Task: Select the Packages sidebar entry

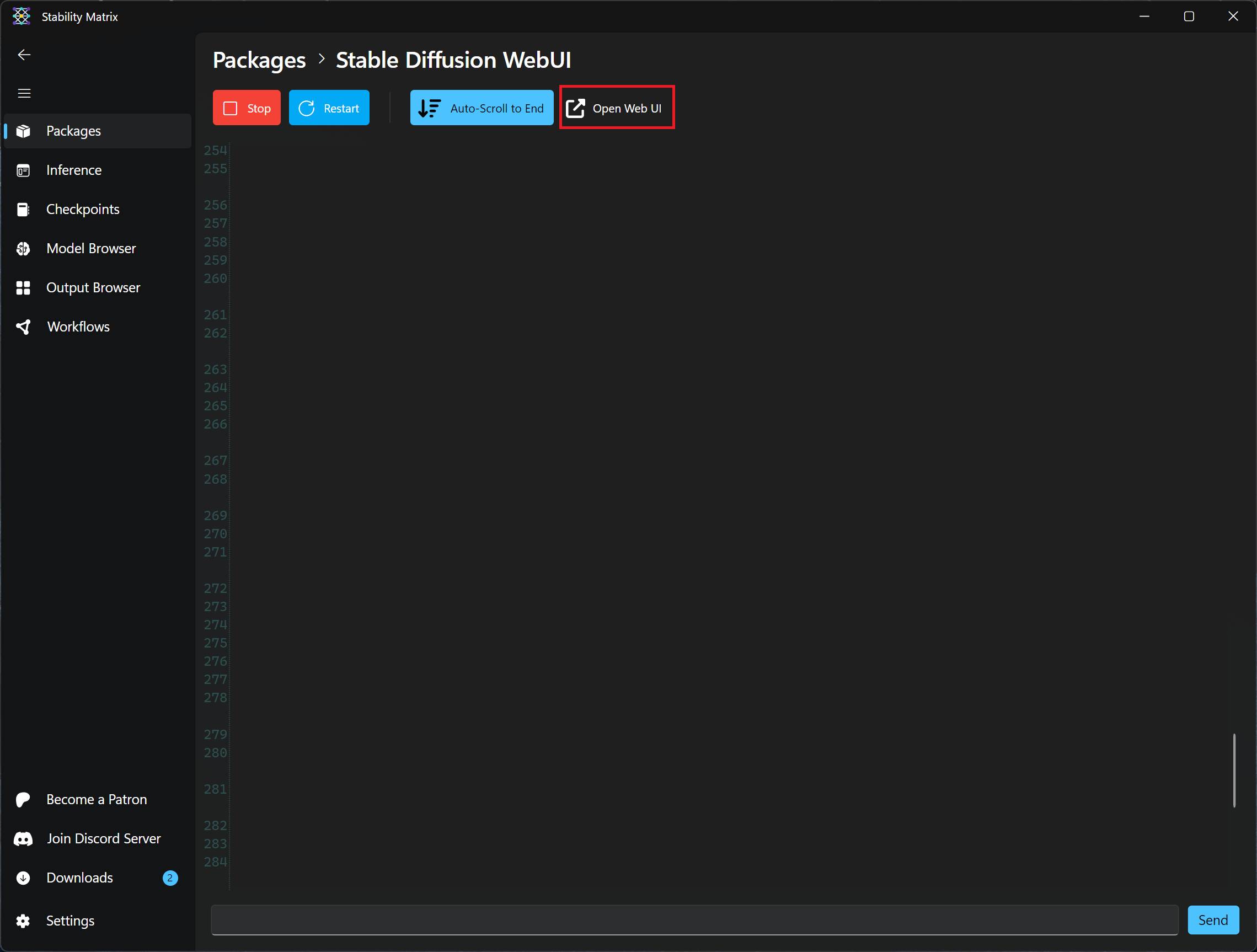Action: [x=73, y=131]
